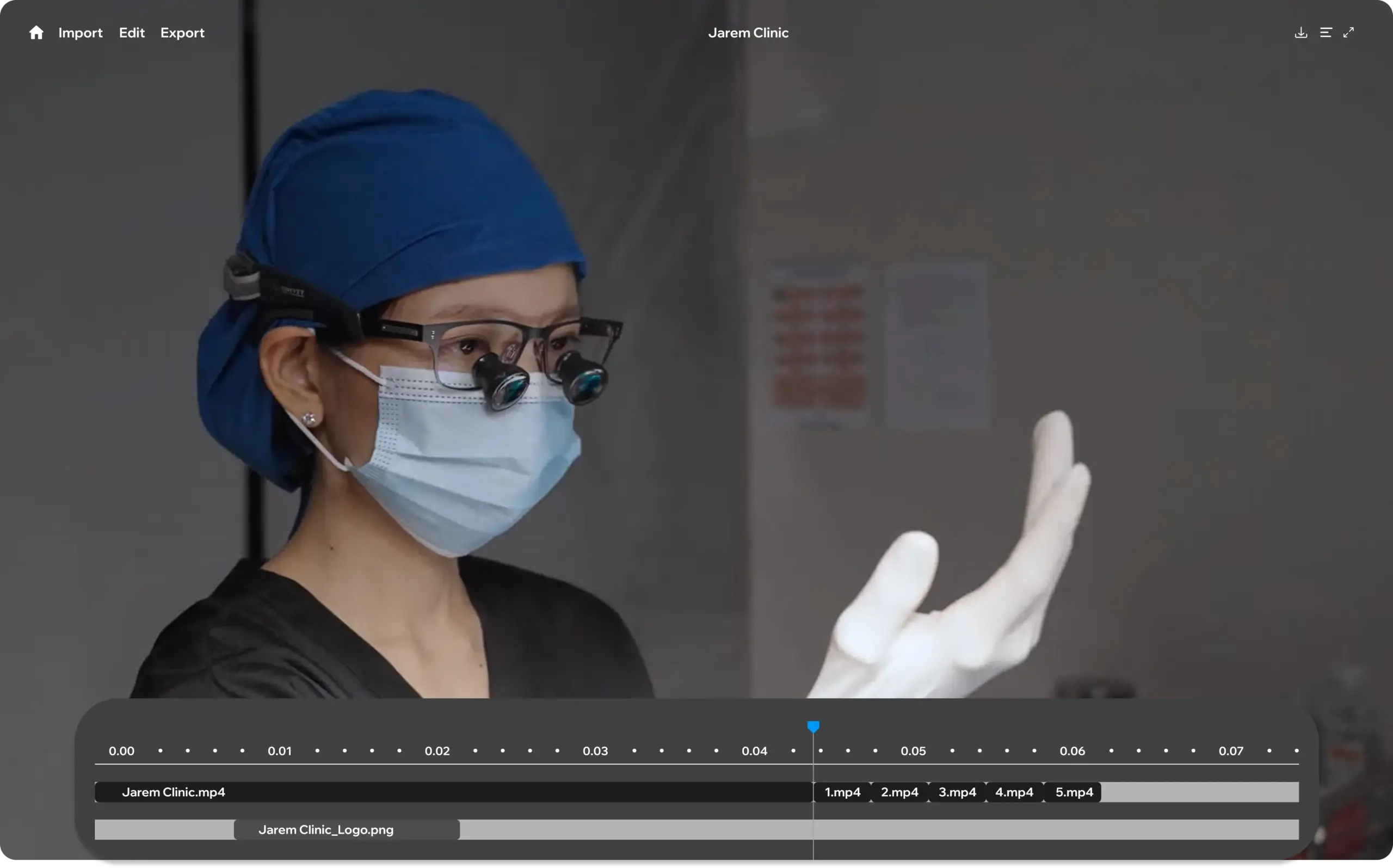The width and height of the screenshot is (1393, 868).
Task: Jump to 0.02 on the timeline ruler
Action: click(437, 751)
